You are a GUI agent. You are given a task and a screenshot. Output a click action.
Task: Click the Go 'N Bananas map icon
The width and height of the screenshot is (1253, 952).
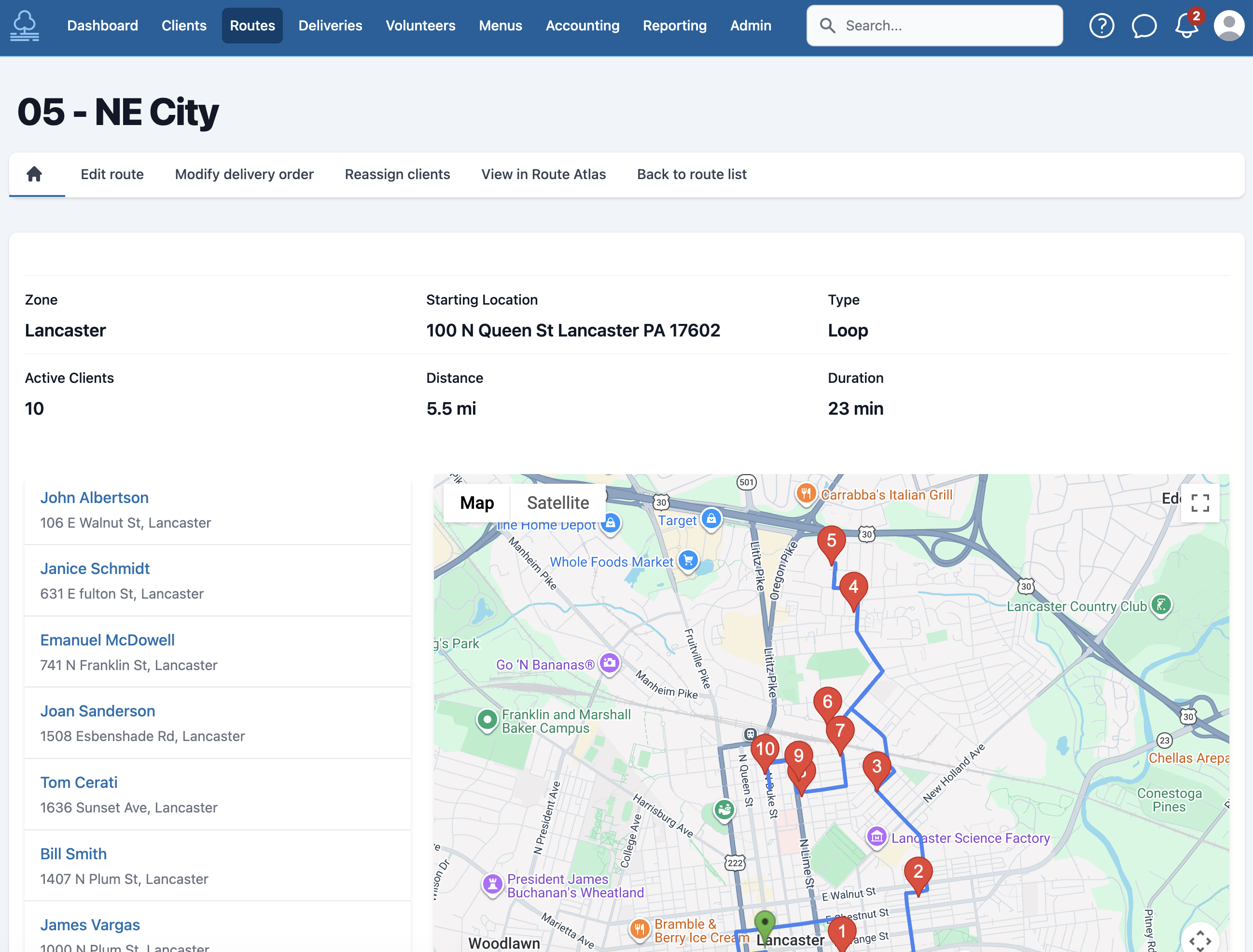click(609, 664)
